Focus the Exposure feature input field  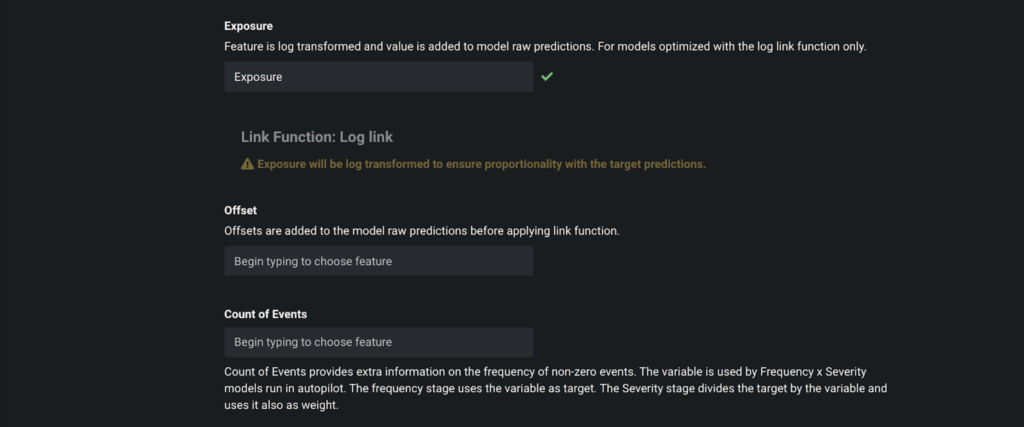(379, 76)
